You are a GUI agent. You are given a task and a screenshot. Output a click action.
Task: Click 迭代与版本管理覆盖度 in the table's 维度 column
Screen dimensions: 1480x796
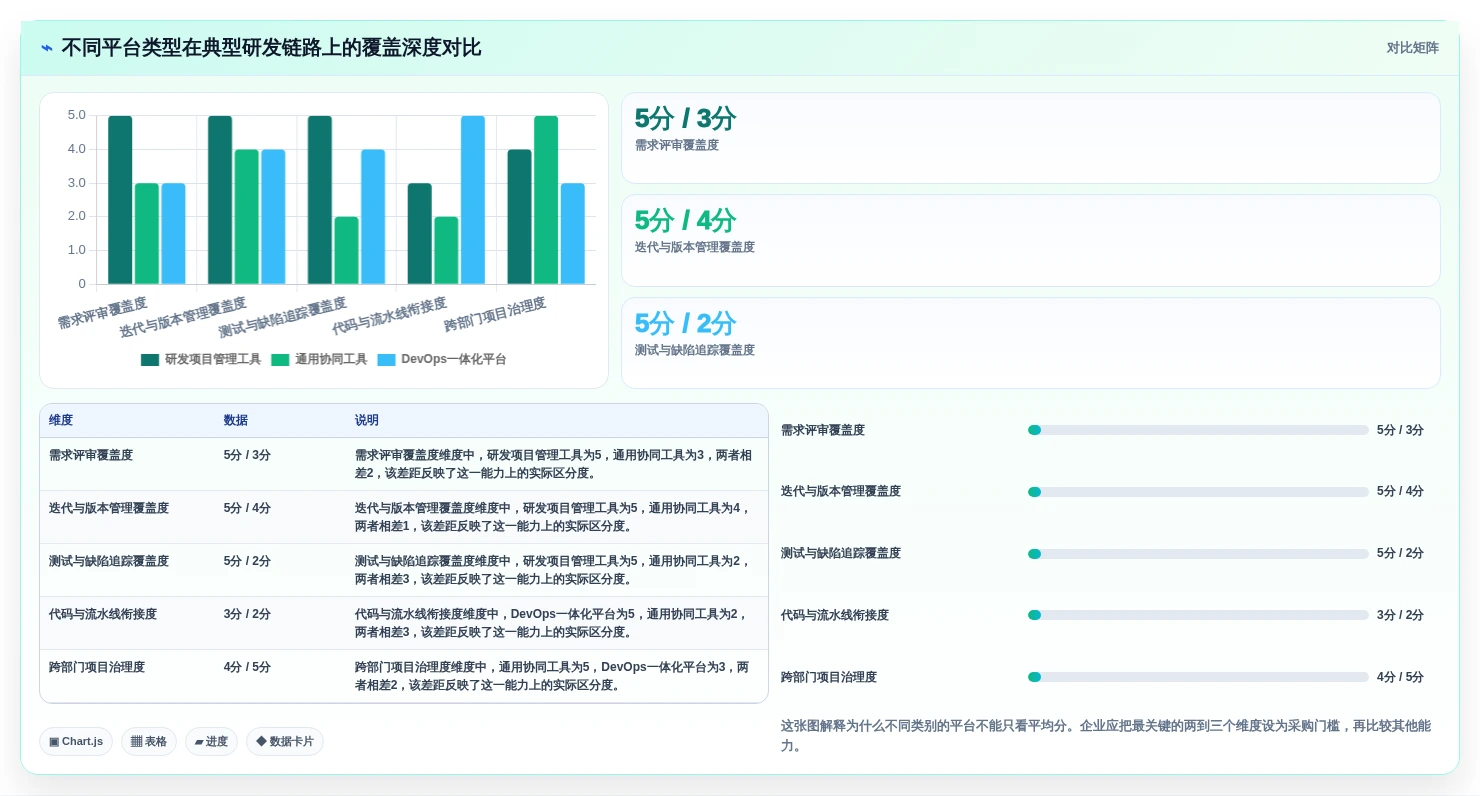pyautogui.click(x=109, y=508)
